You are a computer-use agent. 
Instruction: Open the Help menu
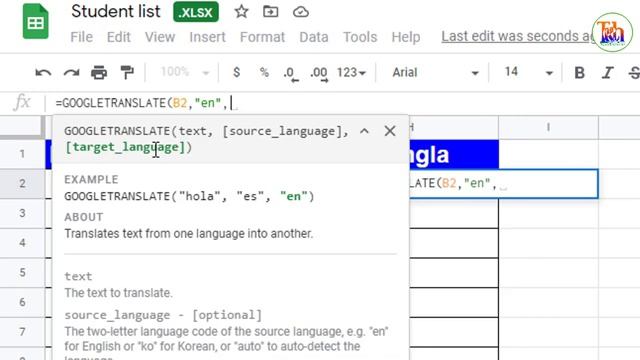point(406,37)
